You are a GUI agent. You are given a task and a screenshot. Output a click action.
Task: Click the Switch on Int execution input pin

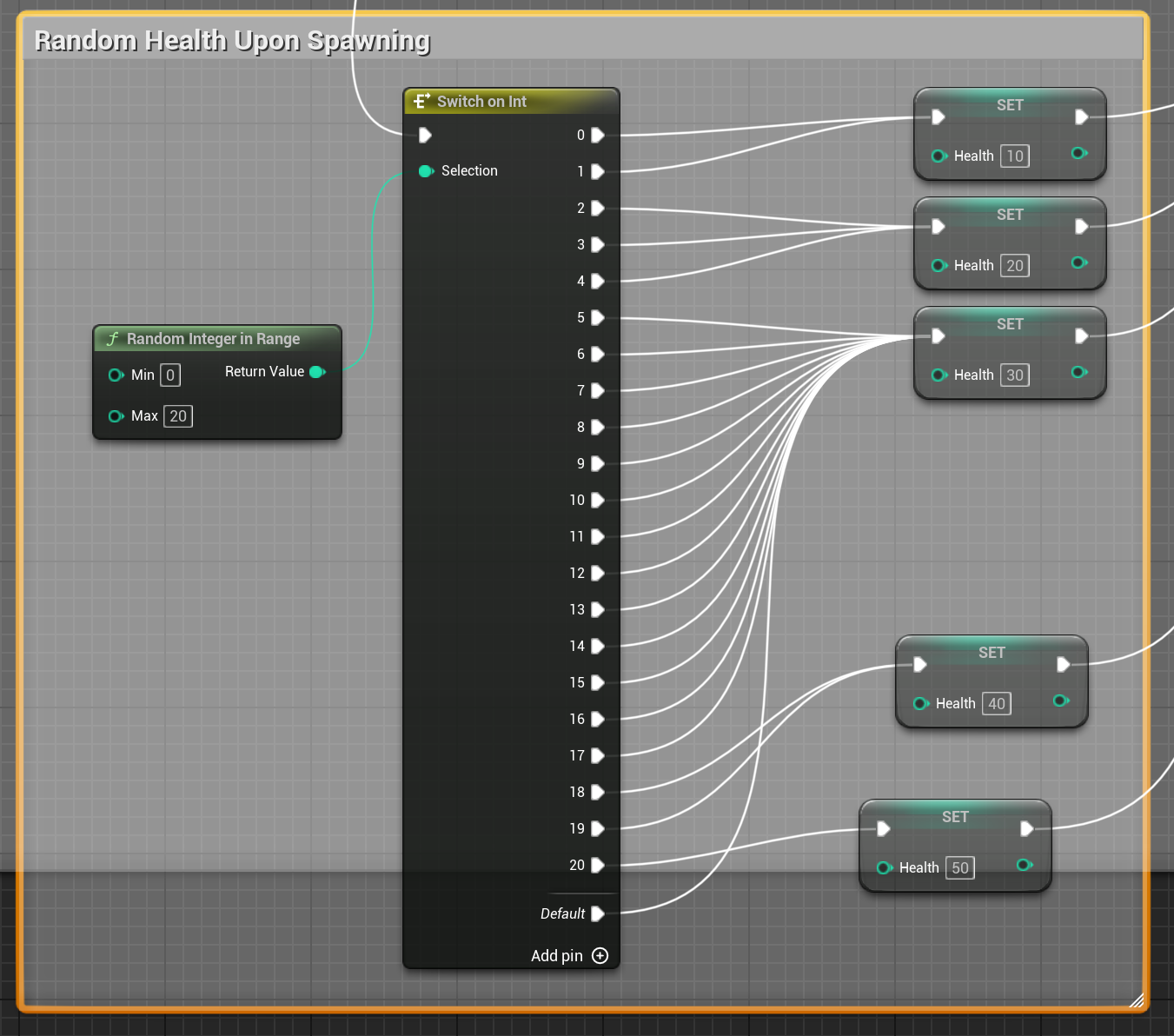tap(425, 136)
